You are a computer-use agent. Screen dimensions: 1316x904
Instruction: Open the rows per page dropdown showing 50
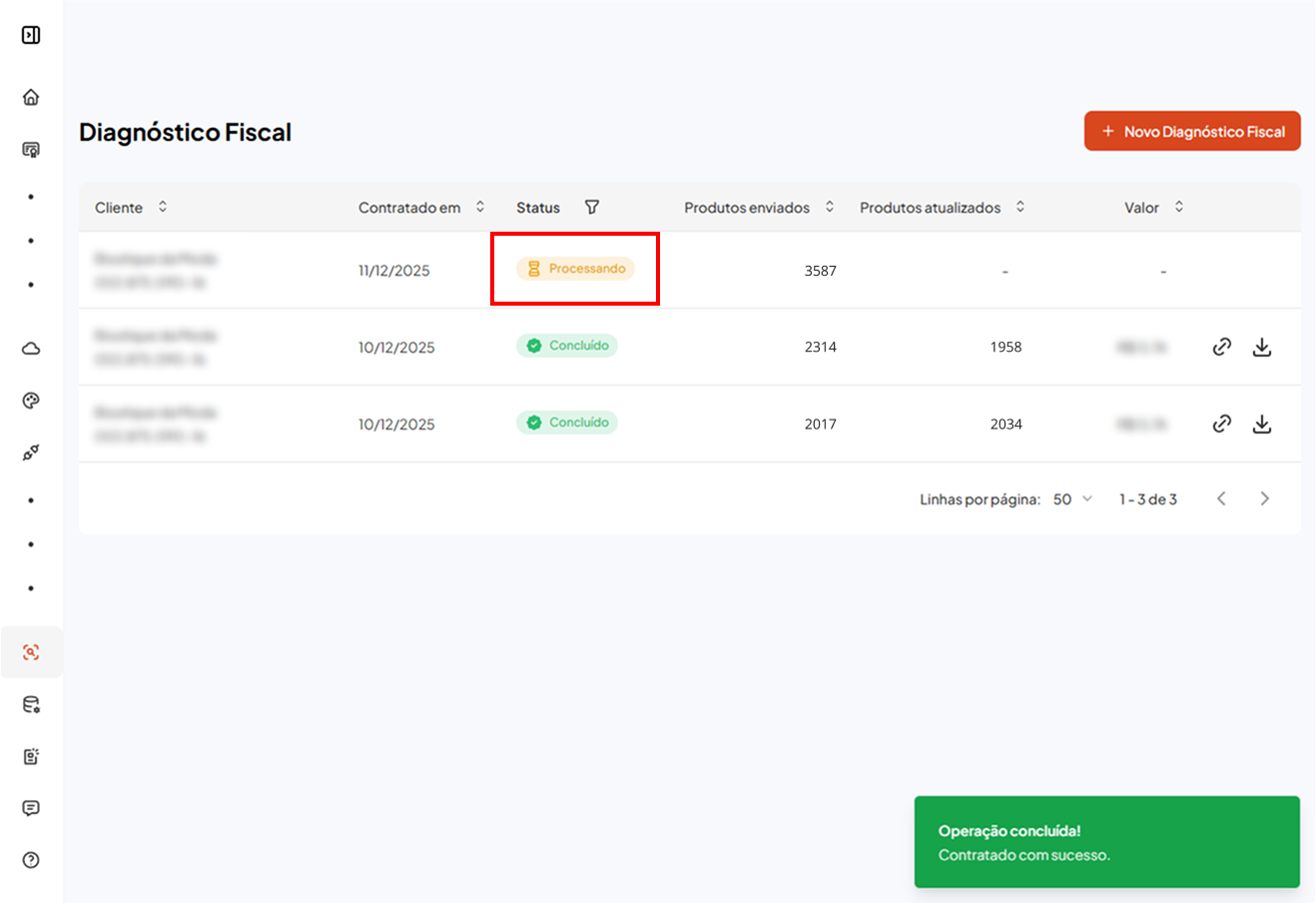(x=1072, y=498)
